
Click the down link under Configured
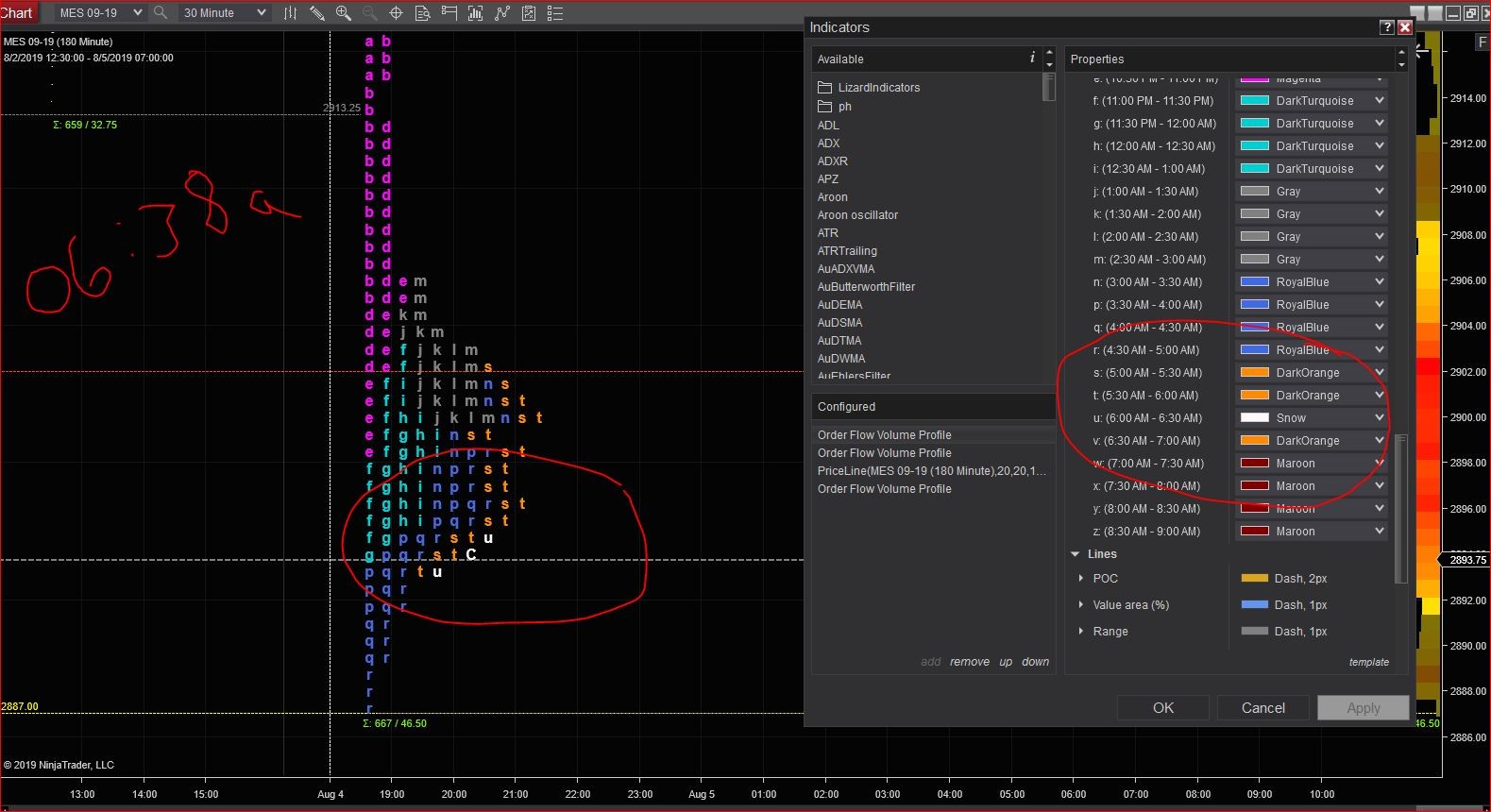tap(1036, 662)
